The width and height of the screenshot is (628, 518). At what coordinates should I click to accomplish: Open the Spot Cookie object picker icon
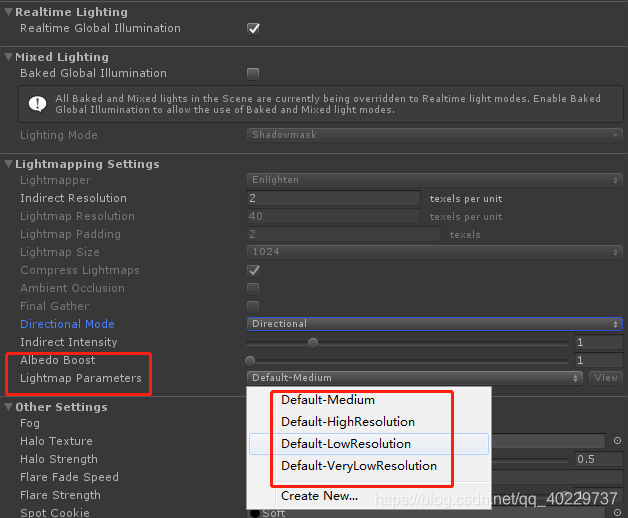coord(617,512)
